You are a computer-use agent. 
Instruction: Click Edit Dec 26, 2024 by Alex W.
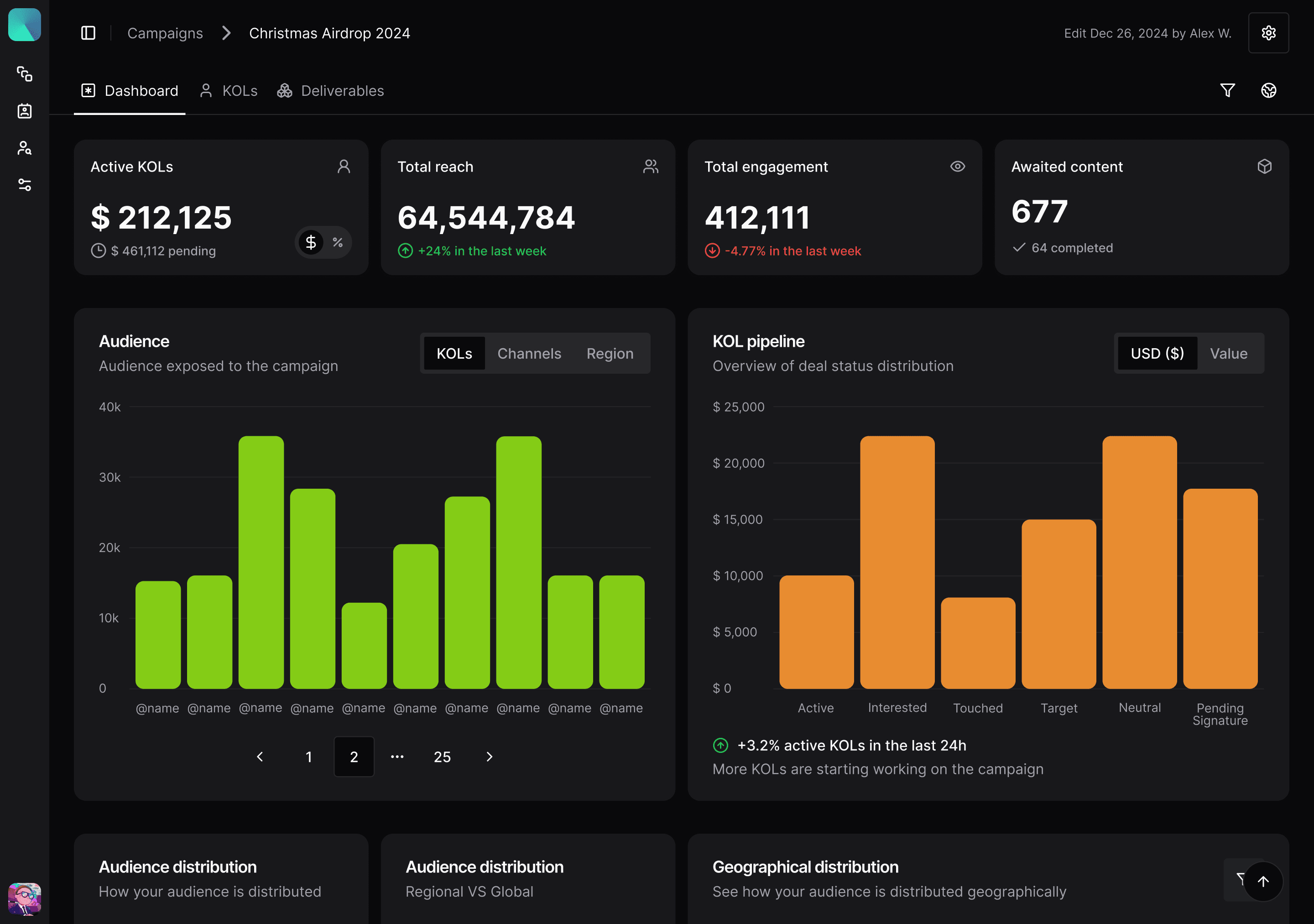(1147, 33)
